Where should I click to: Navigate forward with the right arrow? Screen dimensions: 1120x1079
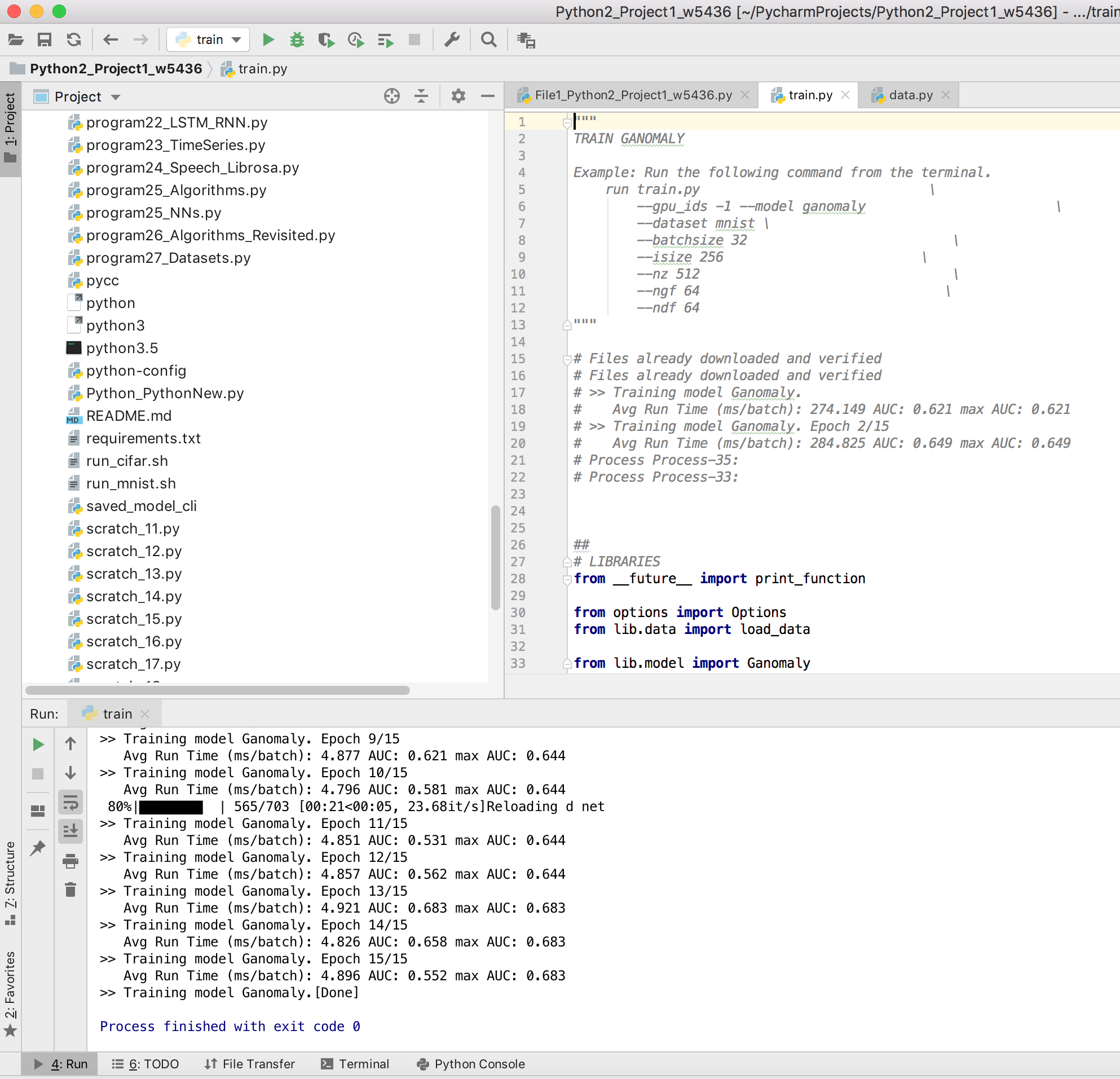140,39
